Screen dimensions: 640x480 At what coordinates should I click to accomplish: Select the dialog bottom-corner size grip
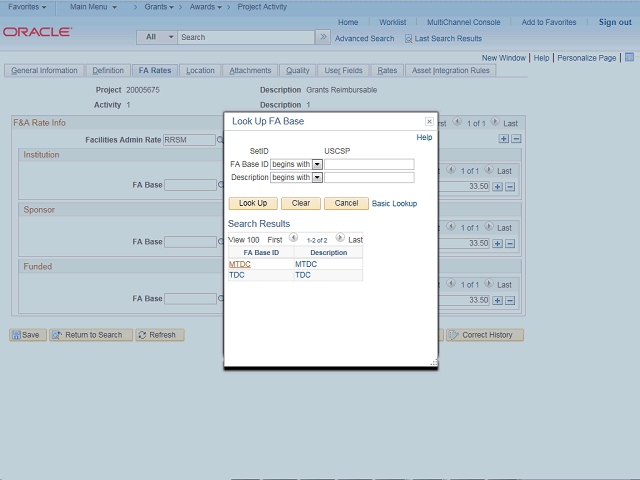tap(434, 362)
